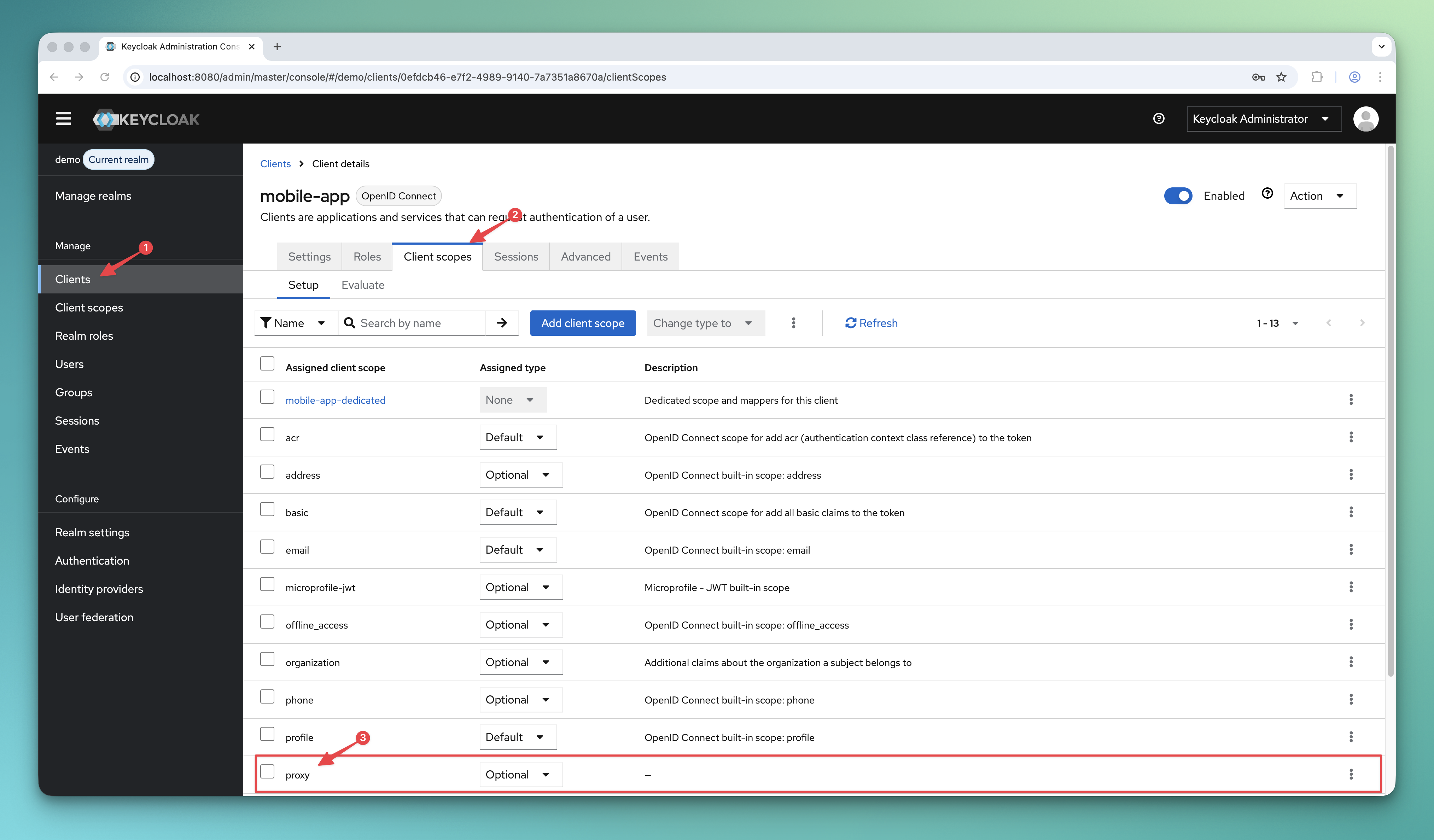Screen dimensions: 1434x840
Task: Go to Clients breadcrumb link
Action: pos(275,163)
